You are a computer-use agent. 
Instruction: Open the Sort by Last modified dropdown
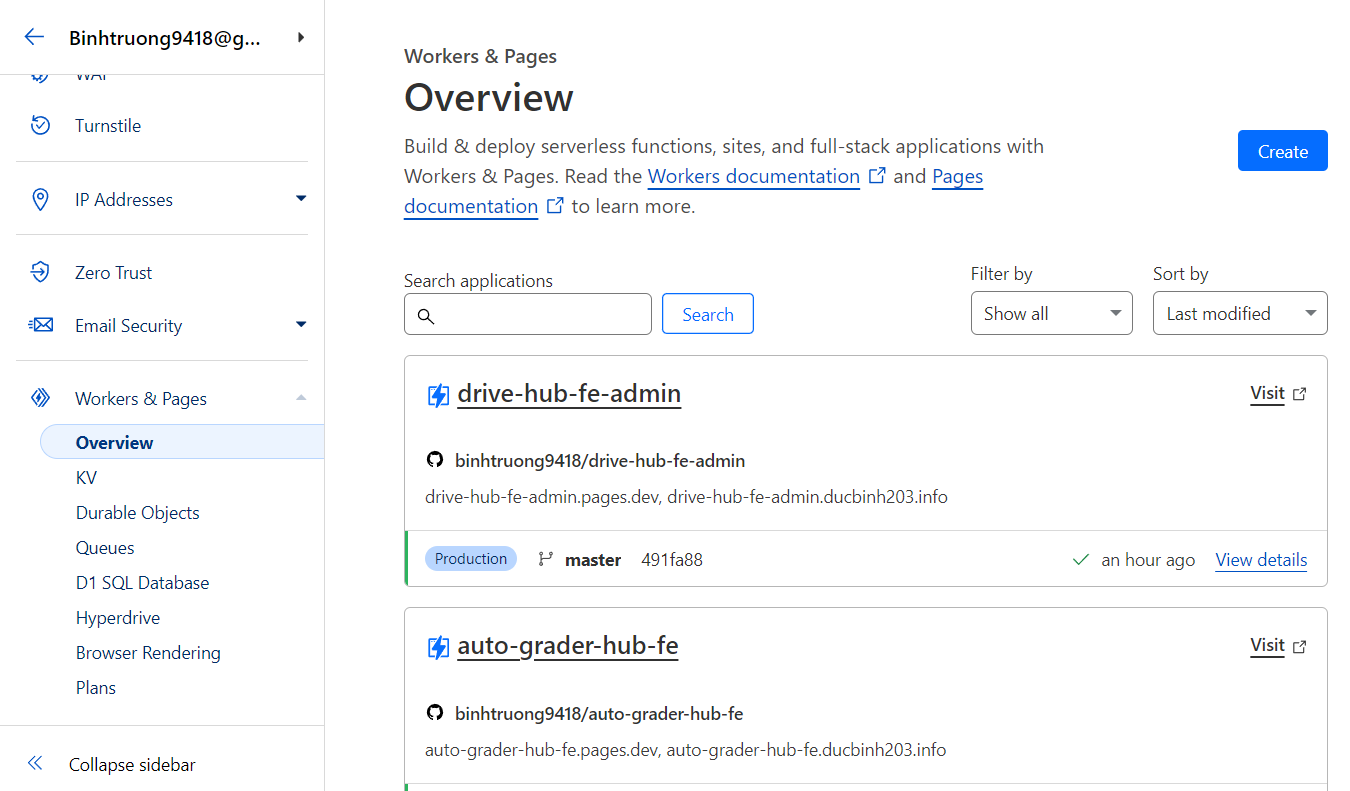[1240, 314]
